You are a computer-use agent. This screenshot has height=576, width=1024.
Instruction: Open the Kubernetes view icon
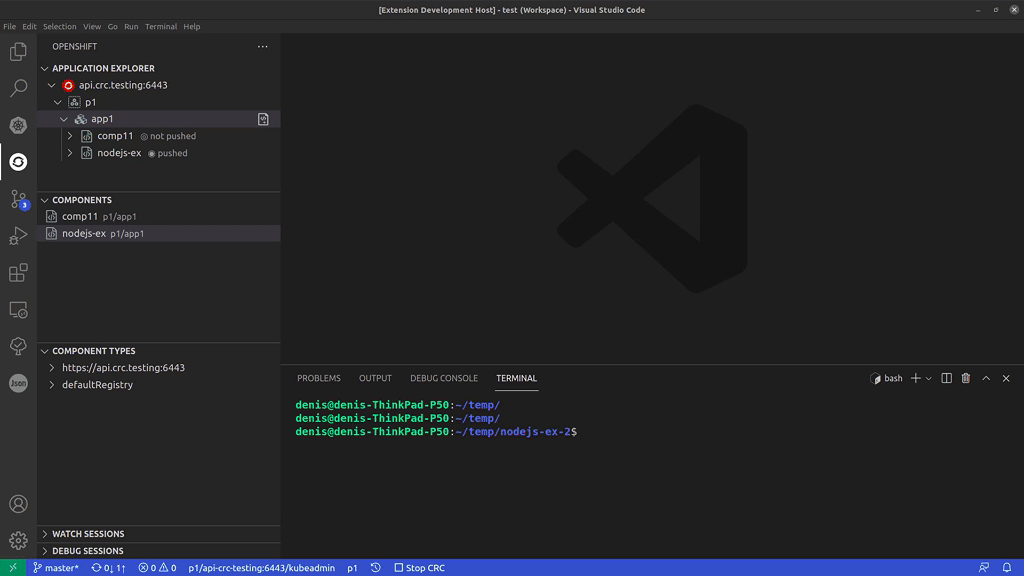click(x=18, y=125)
